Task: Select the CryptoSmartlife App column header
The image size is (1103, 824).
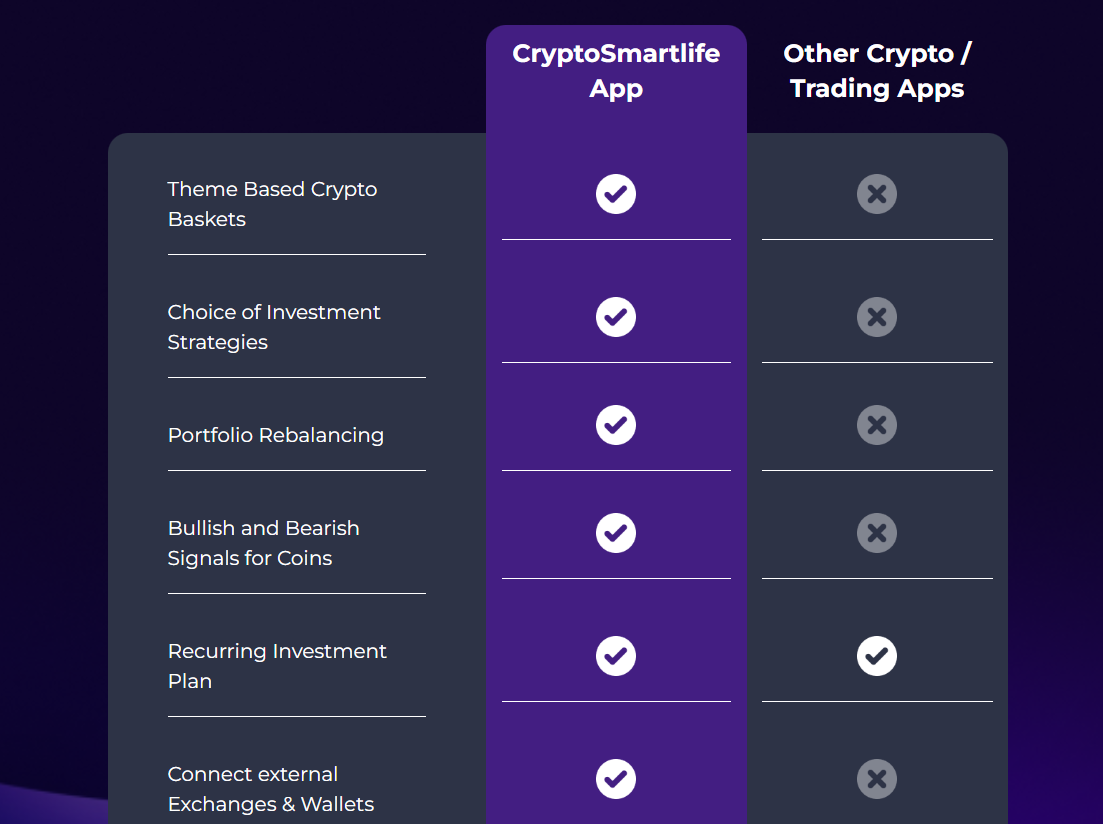Action: pyautogui.click(x=616, y=71)
